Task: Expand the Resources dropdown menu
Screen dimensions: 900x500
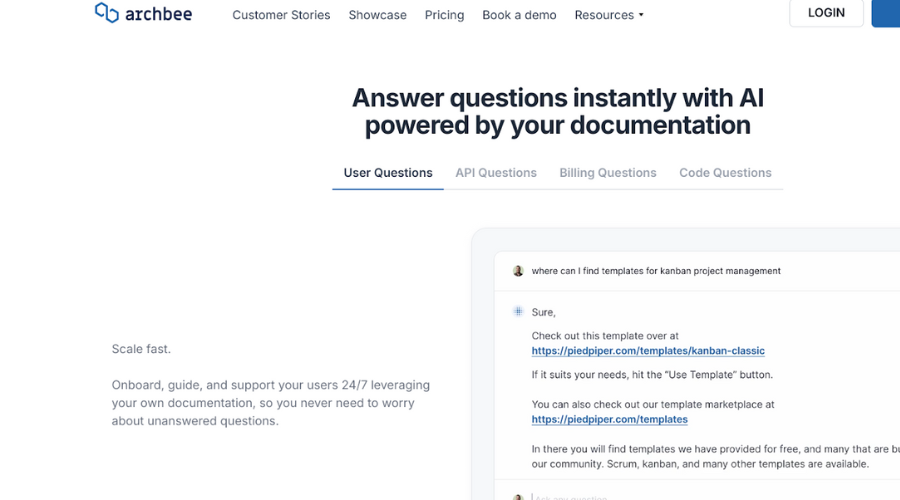Action: click(609, 15)
